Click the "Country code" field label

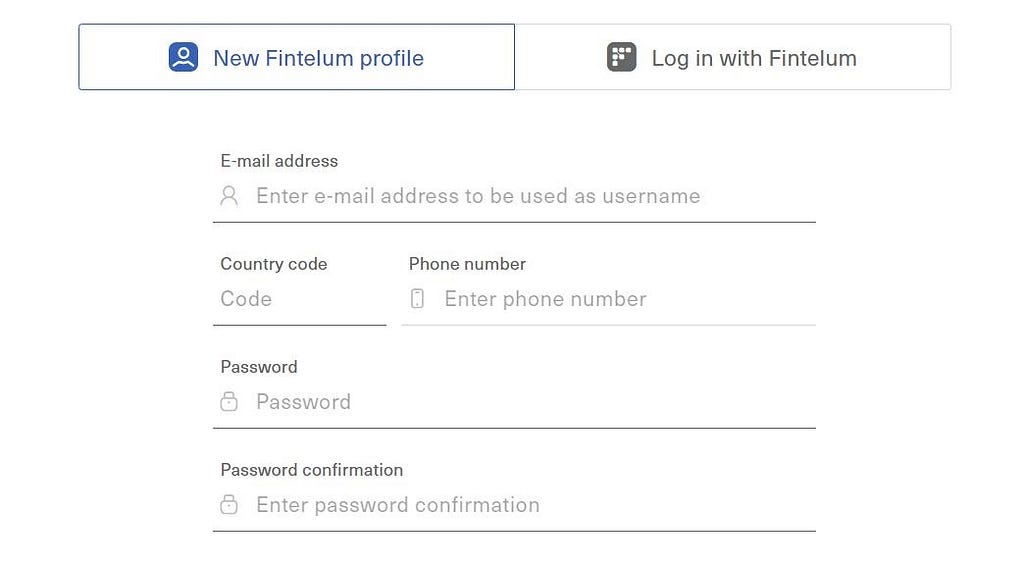[x=273, y=264]
